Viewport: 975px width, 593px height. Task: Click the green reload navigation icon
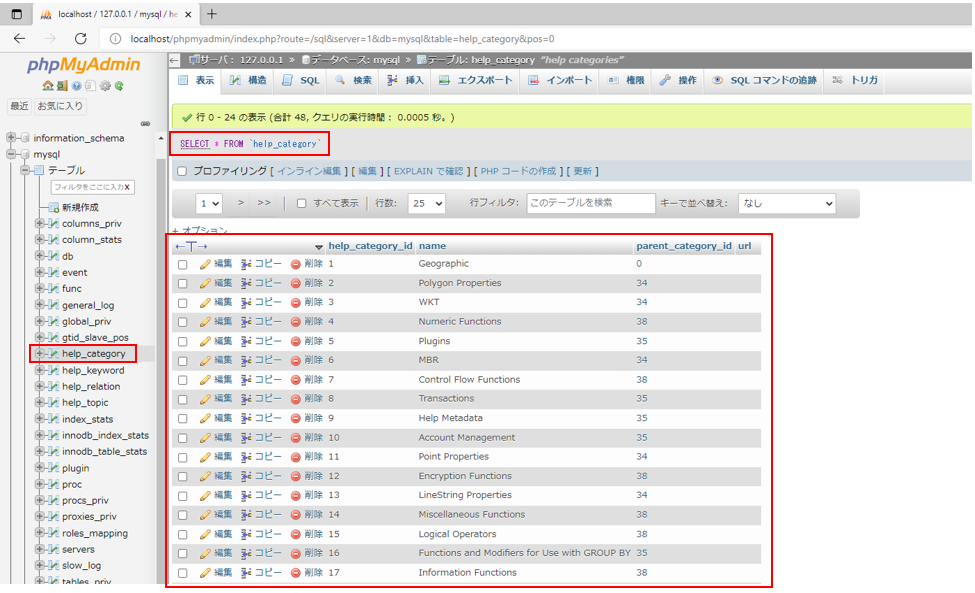click(119, 86)
